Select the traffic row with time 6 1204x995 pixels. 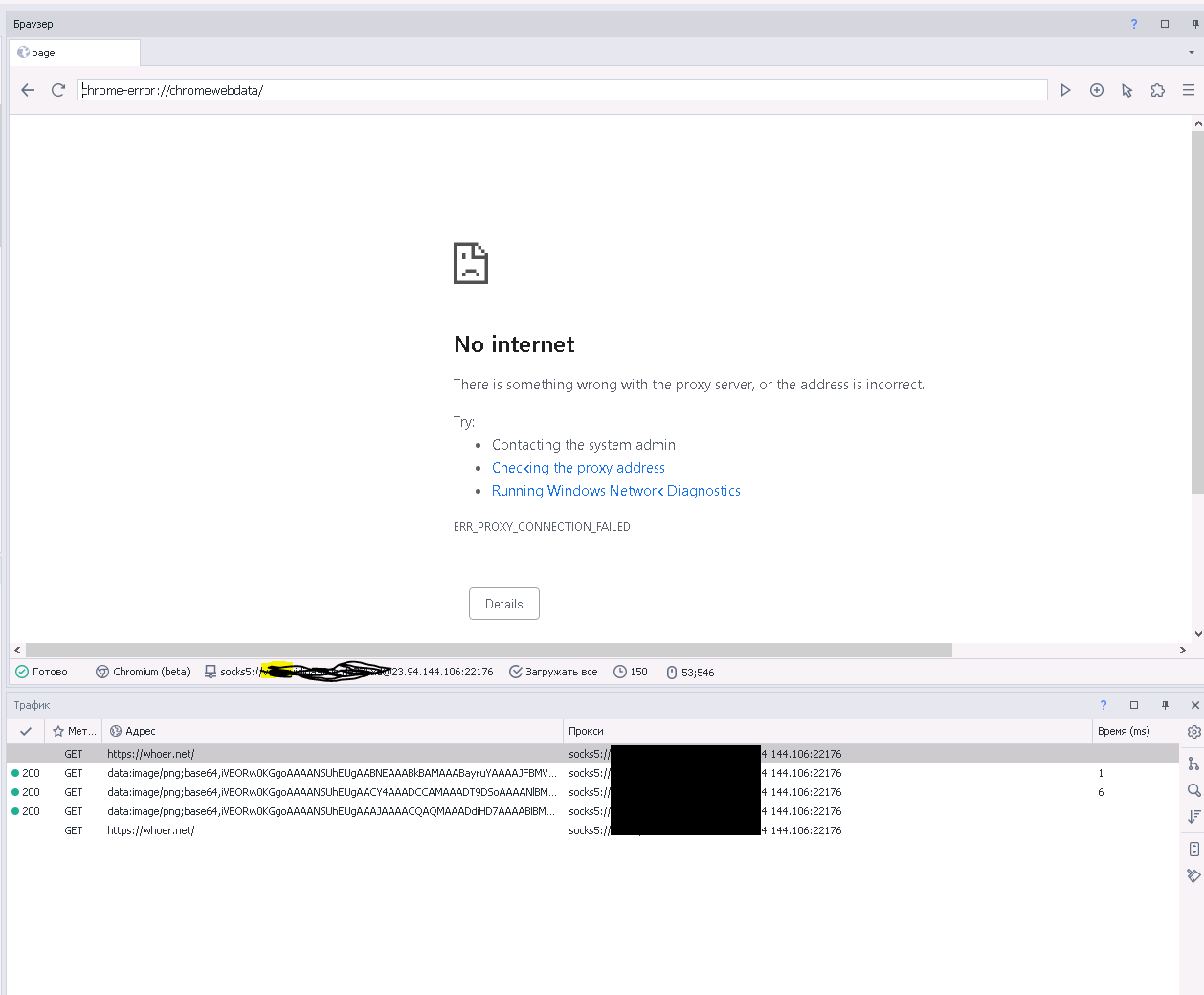[x=592, y=792]
